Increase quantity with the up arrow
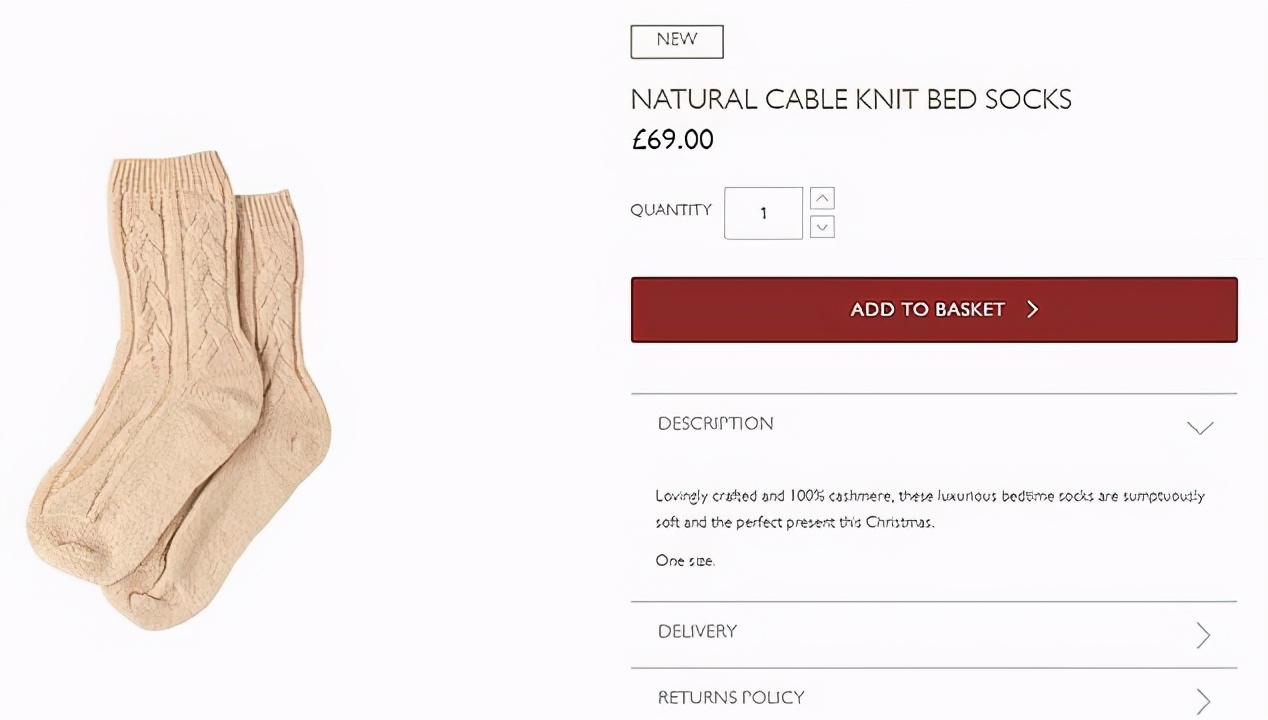The height and width of the screenshot is (720, 1268). tap(822, 198)
